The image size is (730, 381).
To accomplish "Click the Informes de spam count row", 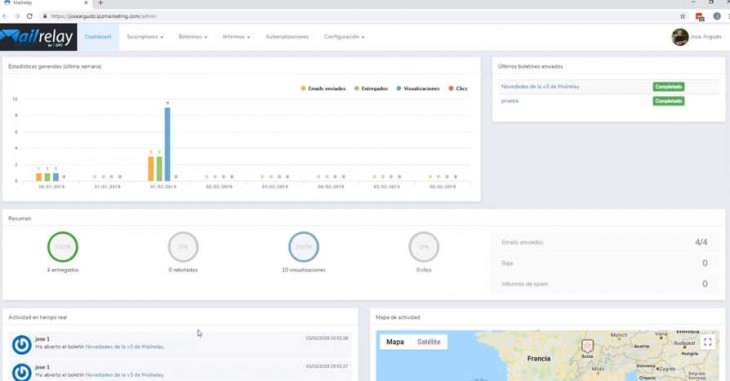I will pyautogui.click(x=605, y=284).
